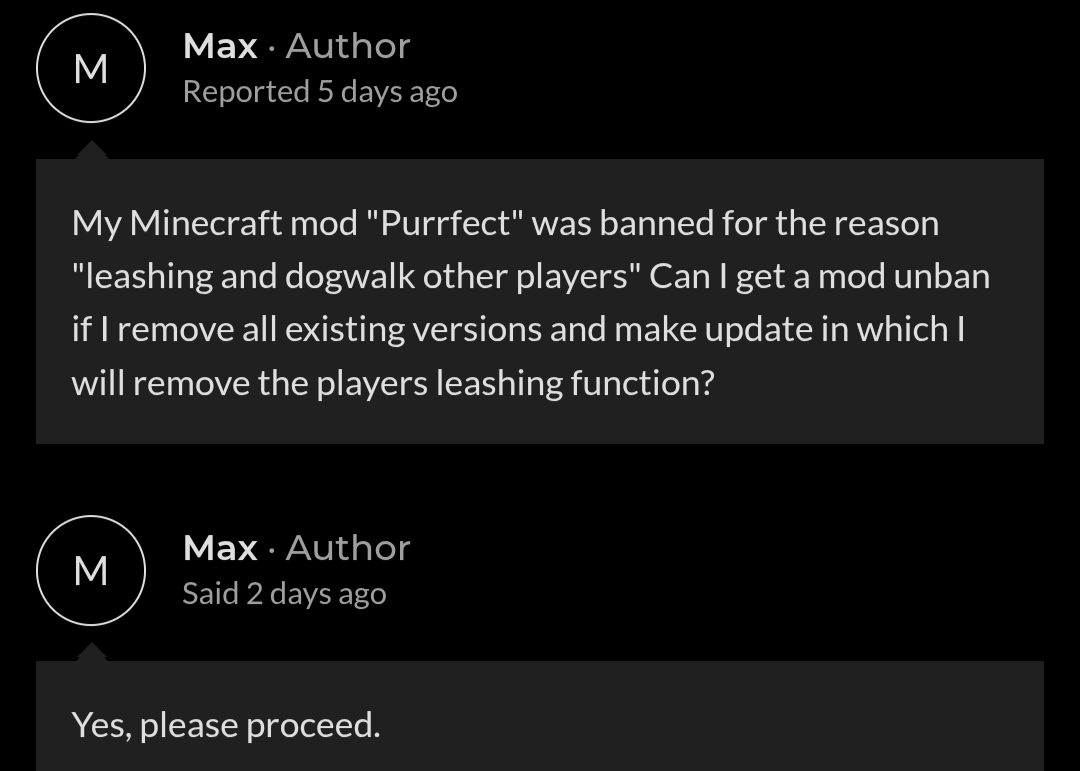Click the Author badge on the reported post

point(348,46)
